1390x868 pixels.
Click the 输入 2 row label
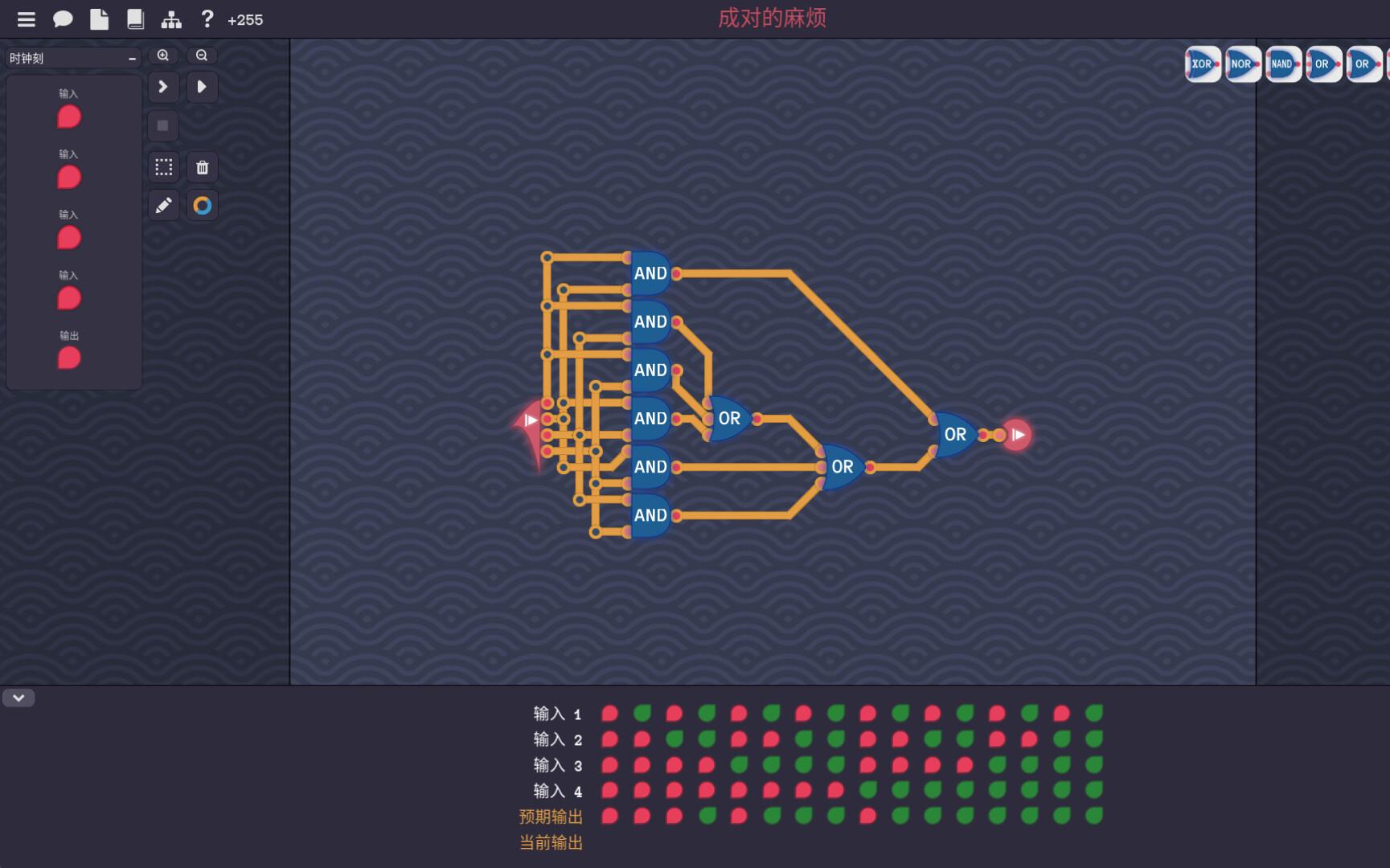click(557, 739)
